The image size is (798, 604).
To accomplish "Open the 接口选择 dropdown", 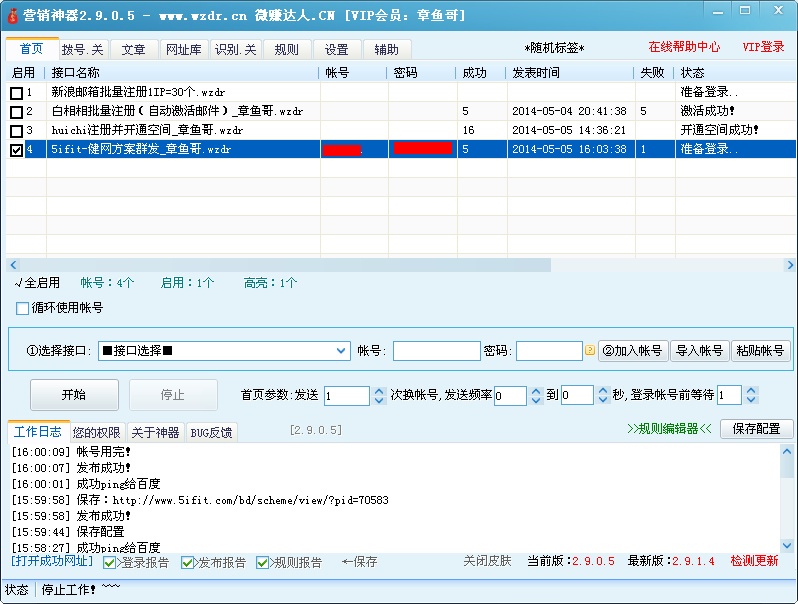I will point(340,351).
